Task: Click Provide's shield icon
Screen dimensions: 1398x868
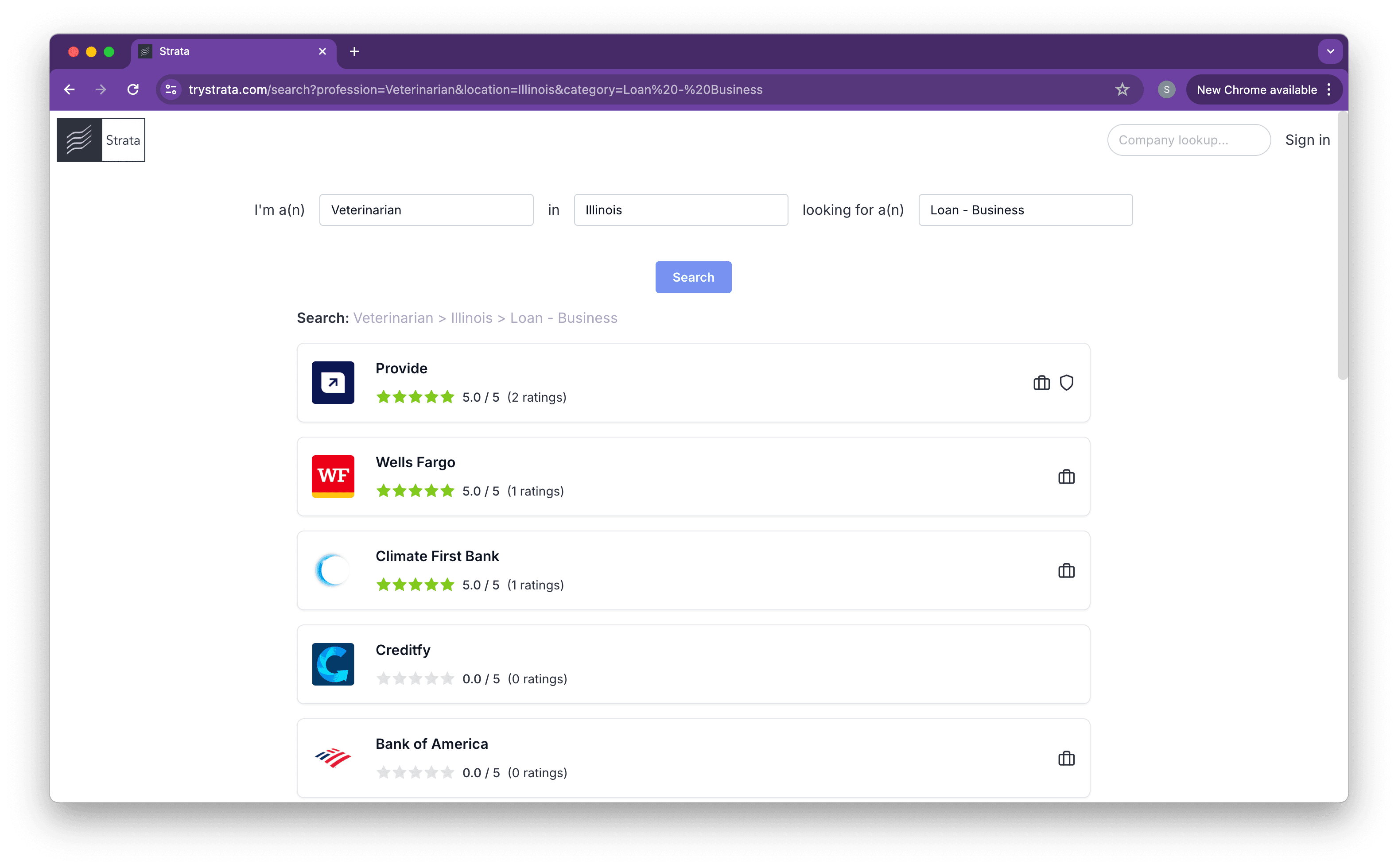Action: point(1067,383)
